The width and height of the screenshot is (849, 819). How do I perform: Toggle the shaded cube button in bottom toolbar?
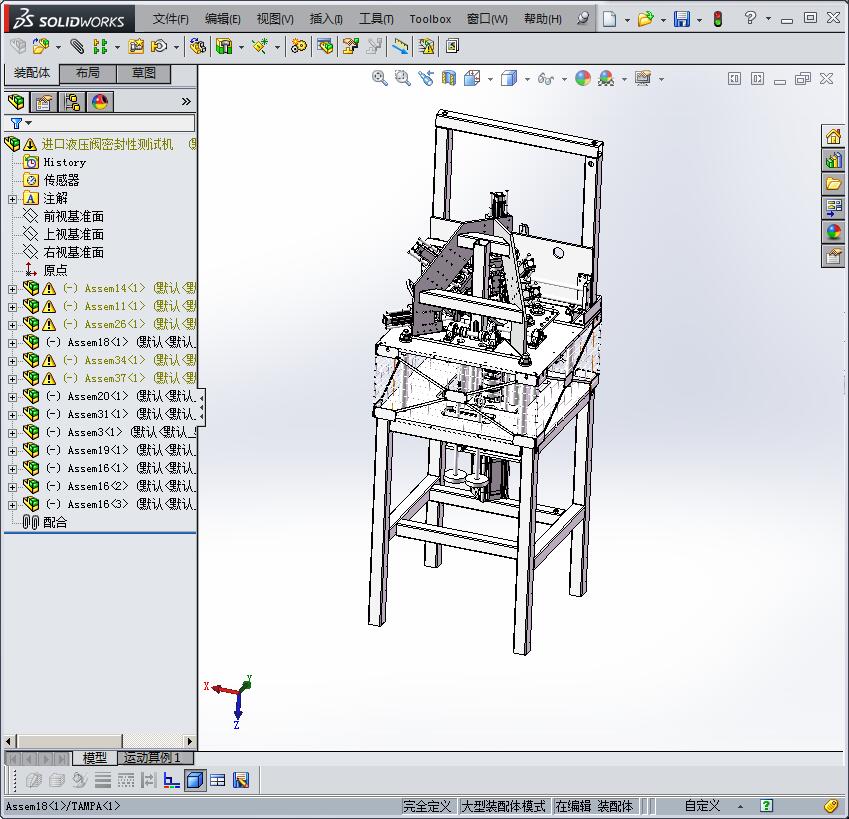[x=195, y=780]
